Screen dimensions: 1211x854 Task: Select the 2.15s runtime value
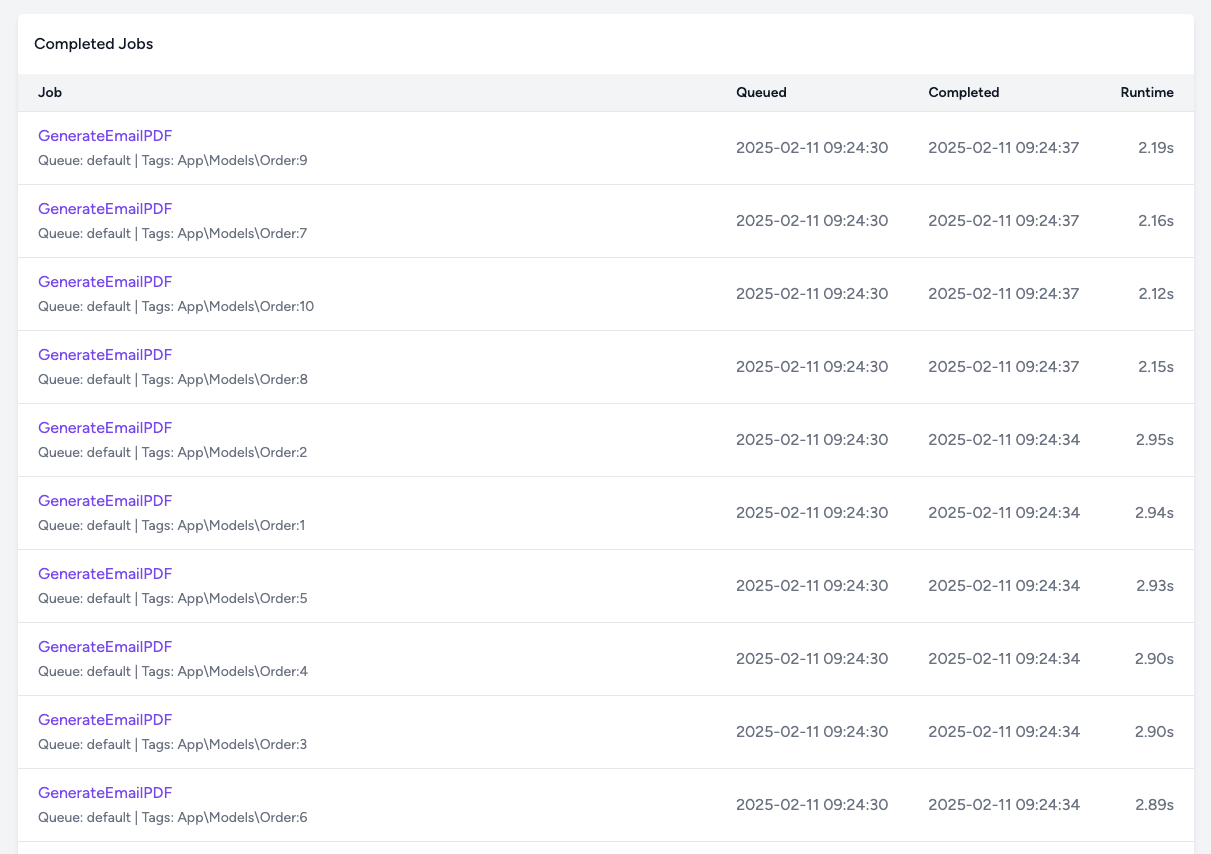1156,367
